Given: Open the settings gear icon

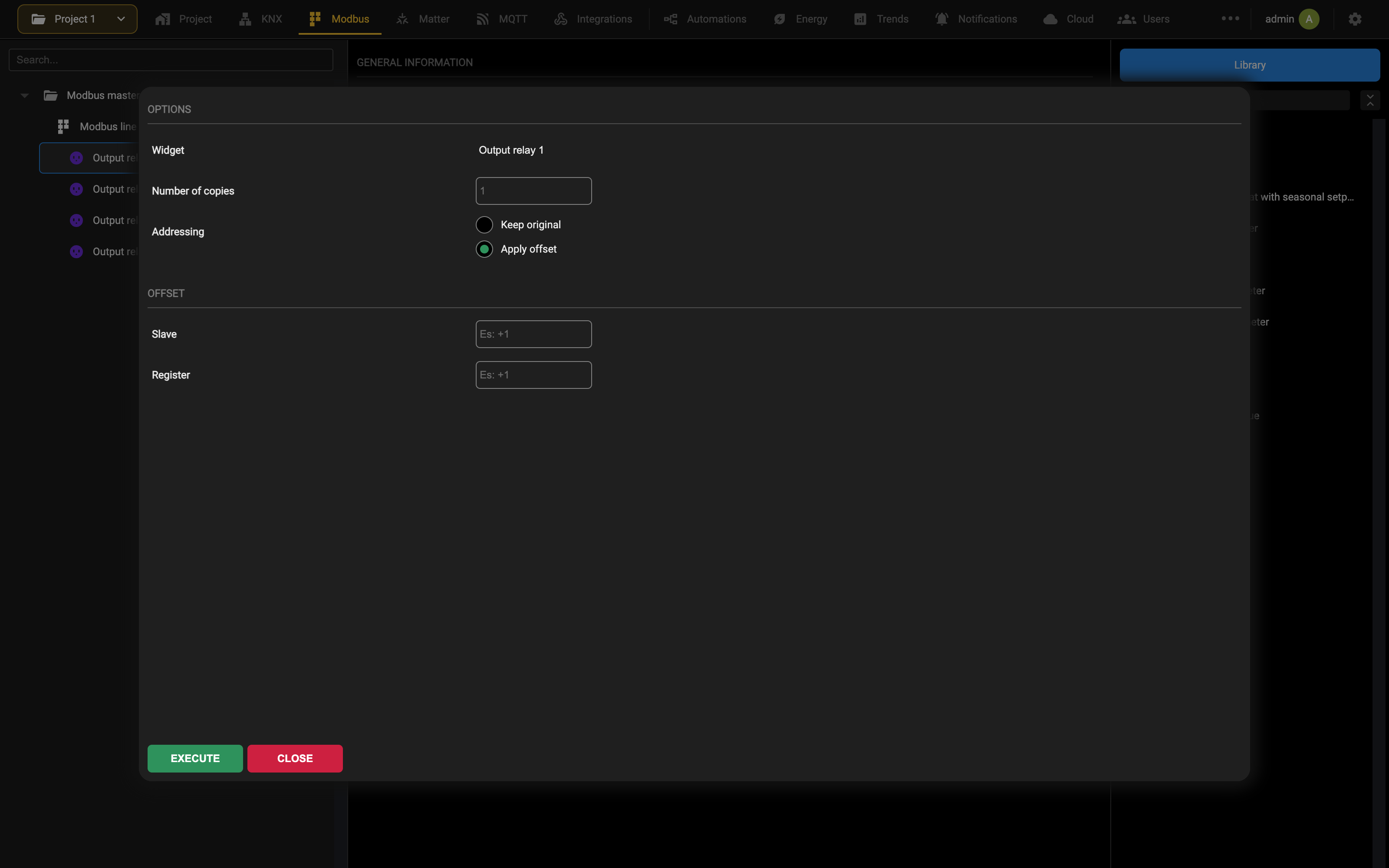Looking at the screenshot, I should pyautogui.click(x=1355, y=19).
